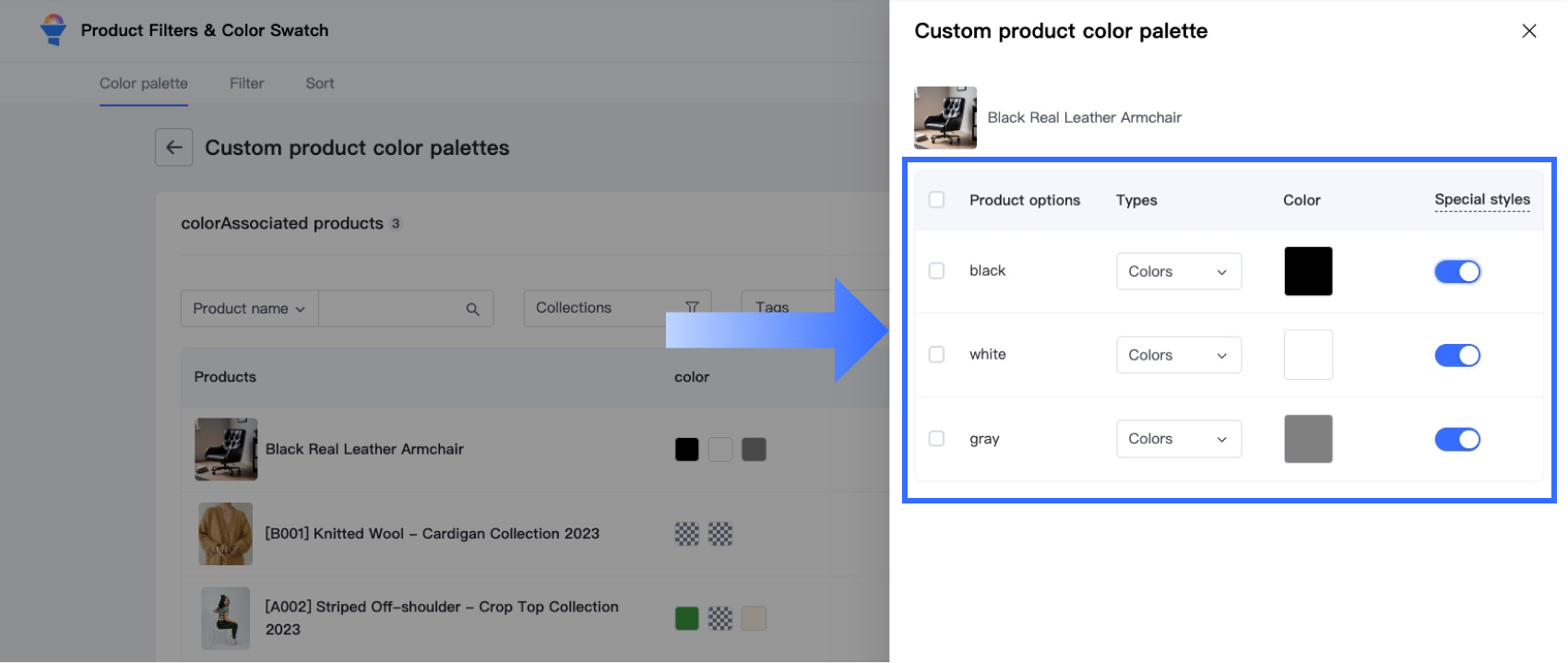Click the Knitted Wool Cardigan product thumbnail

click(x=225, y=534)
